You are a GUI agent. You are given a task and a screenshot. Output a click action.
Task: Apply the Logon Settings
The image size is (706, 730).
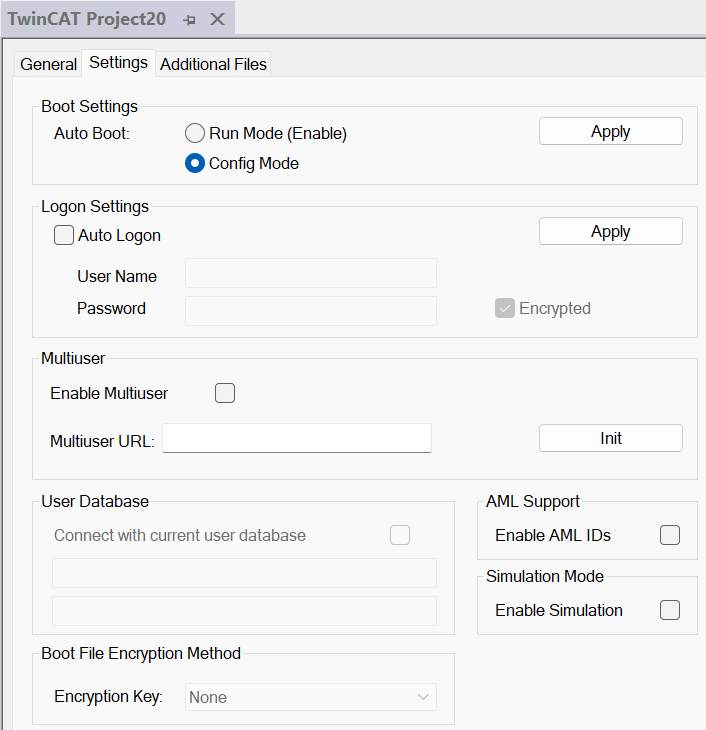(611, 231)
